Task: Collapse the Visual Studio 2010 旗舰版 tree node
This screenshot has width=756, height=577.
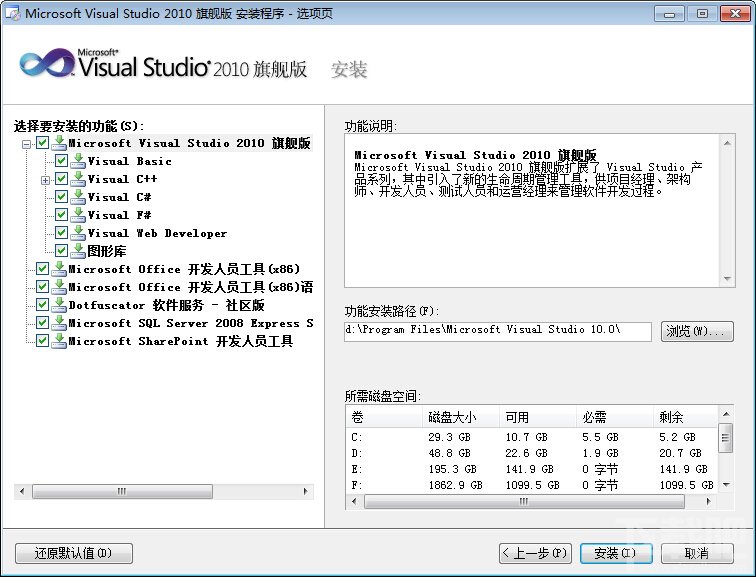Action: coord(27,144)
